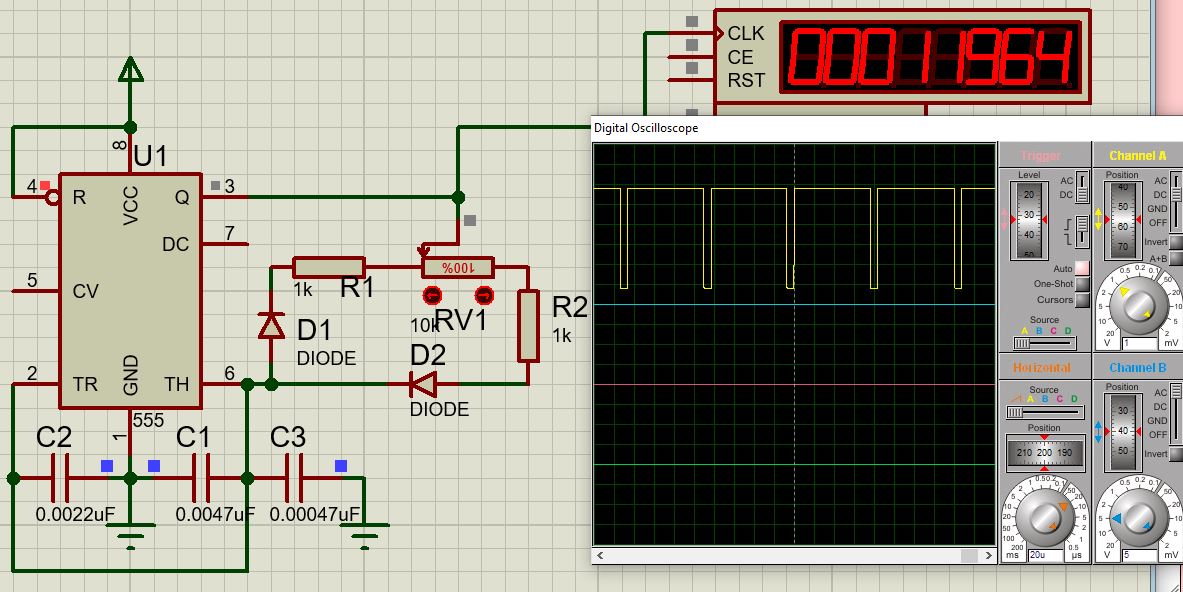Click the Channel B volts value field

(x=1137, y=555)
